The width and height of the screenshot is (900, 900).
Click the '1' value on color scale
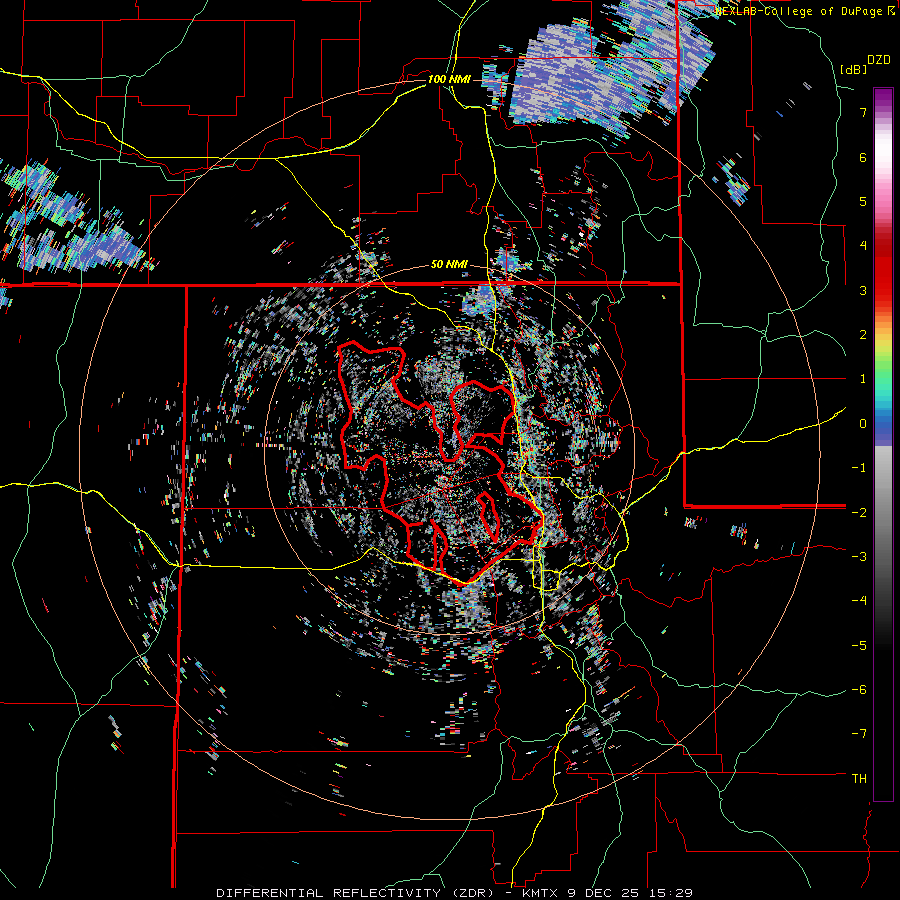(x=863, y=379)
